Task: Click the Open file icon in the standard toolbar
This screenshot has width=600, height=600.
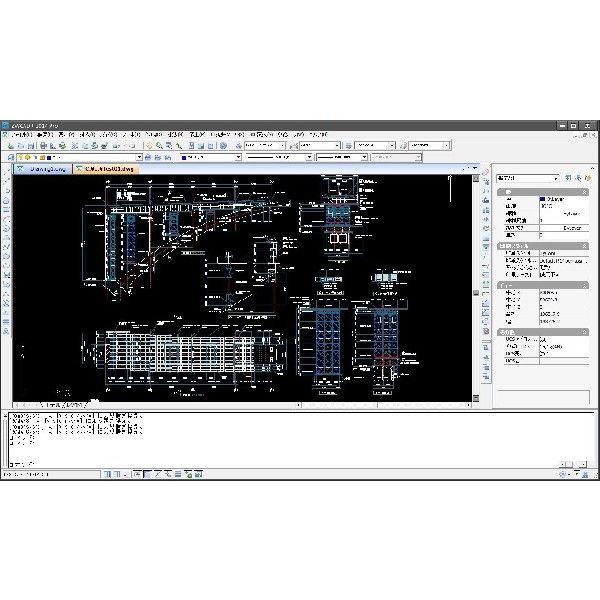Action: pyautogui.click(x=21, y=146)
